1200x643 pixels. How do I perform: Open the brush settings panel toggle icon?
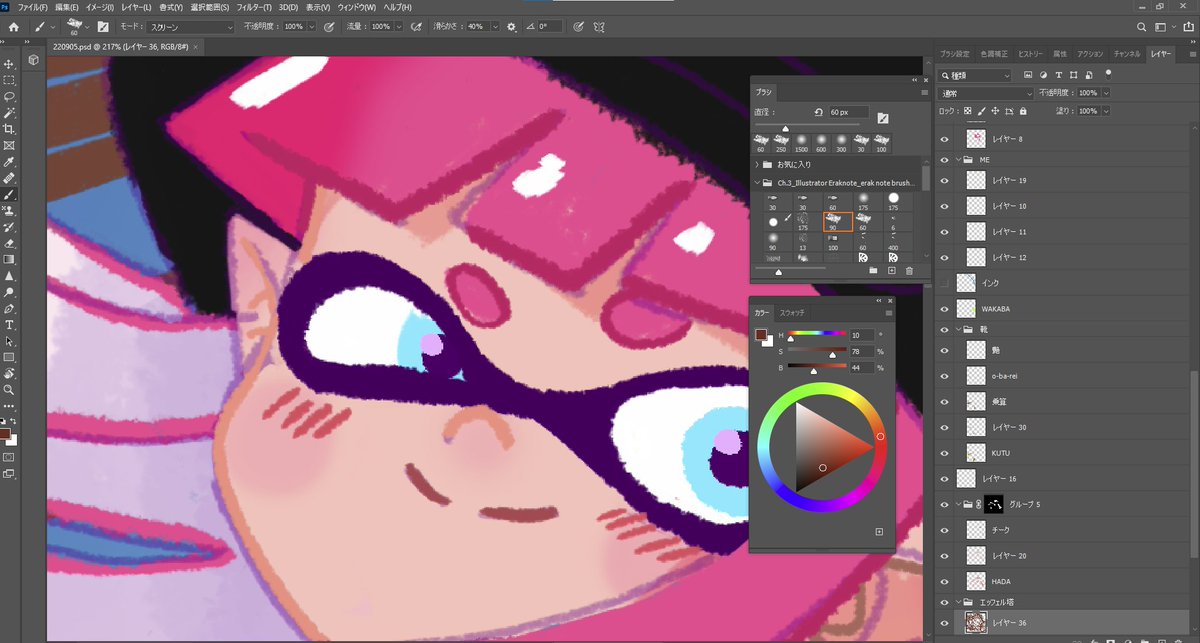click(x=102, y=26)
